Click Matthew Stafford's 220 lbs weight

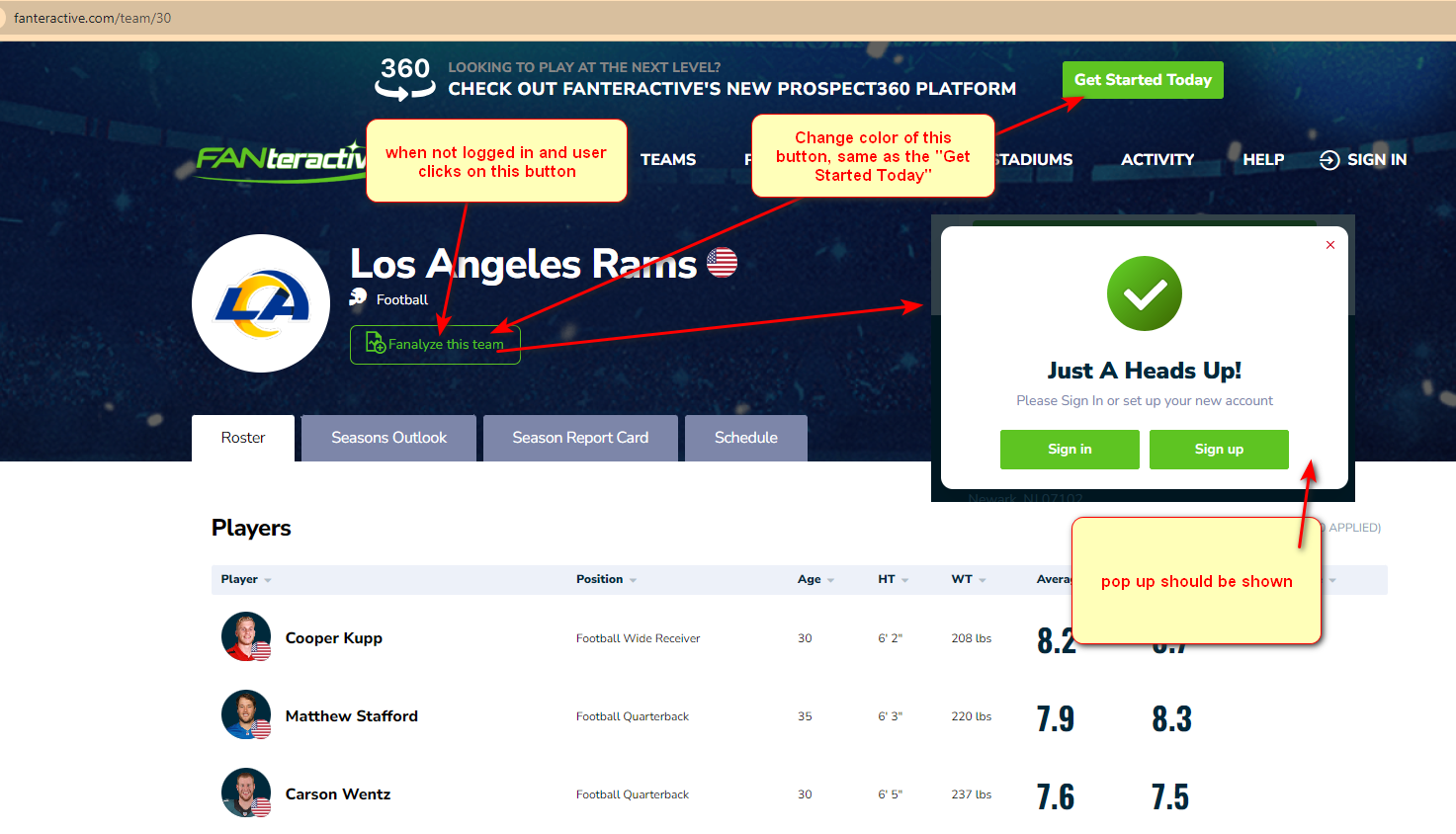tap(972, 716)
